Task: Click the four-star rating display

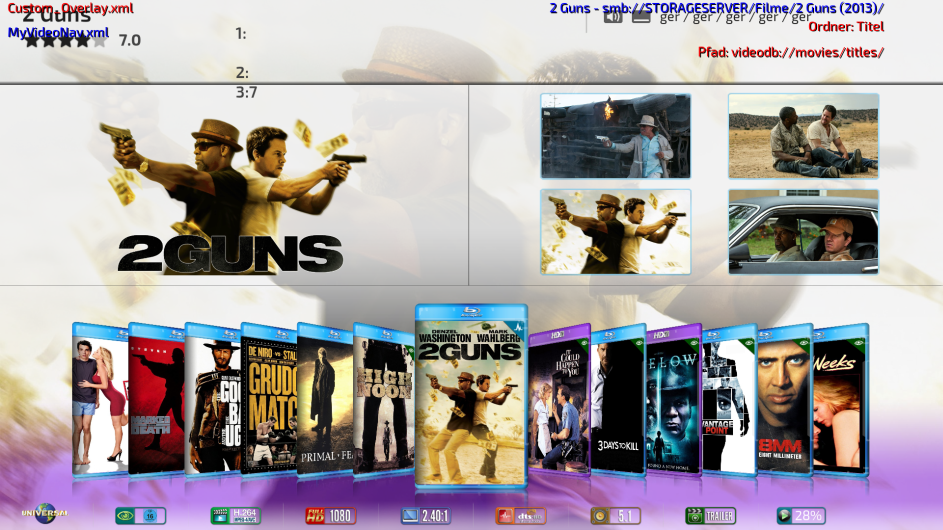Action: [65, 40]
